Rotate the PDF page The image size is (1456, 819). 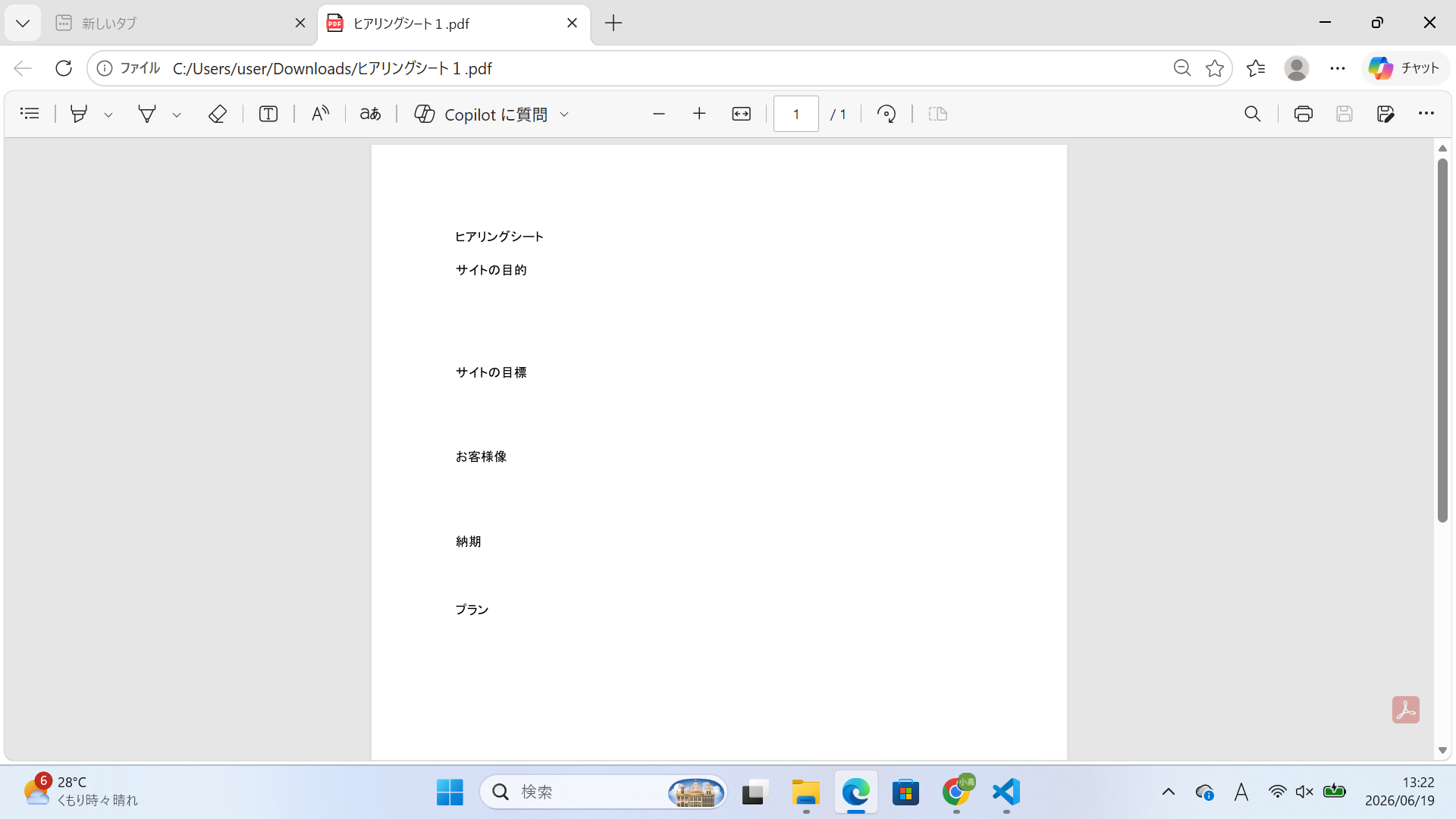pos(886,114)
